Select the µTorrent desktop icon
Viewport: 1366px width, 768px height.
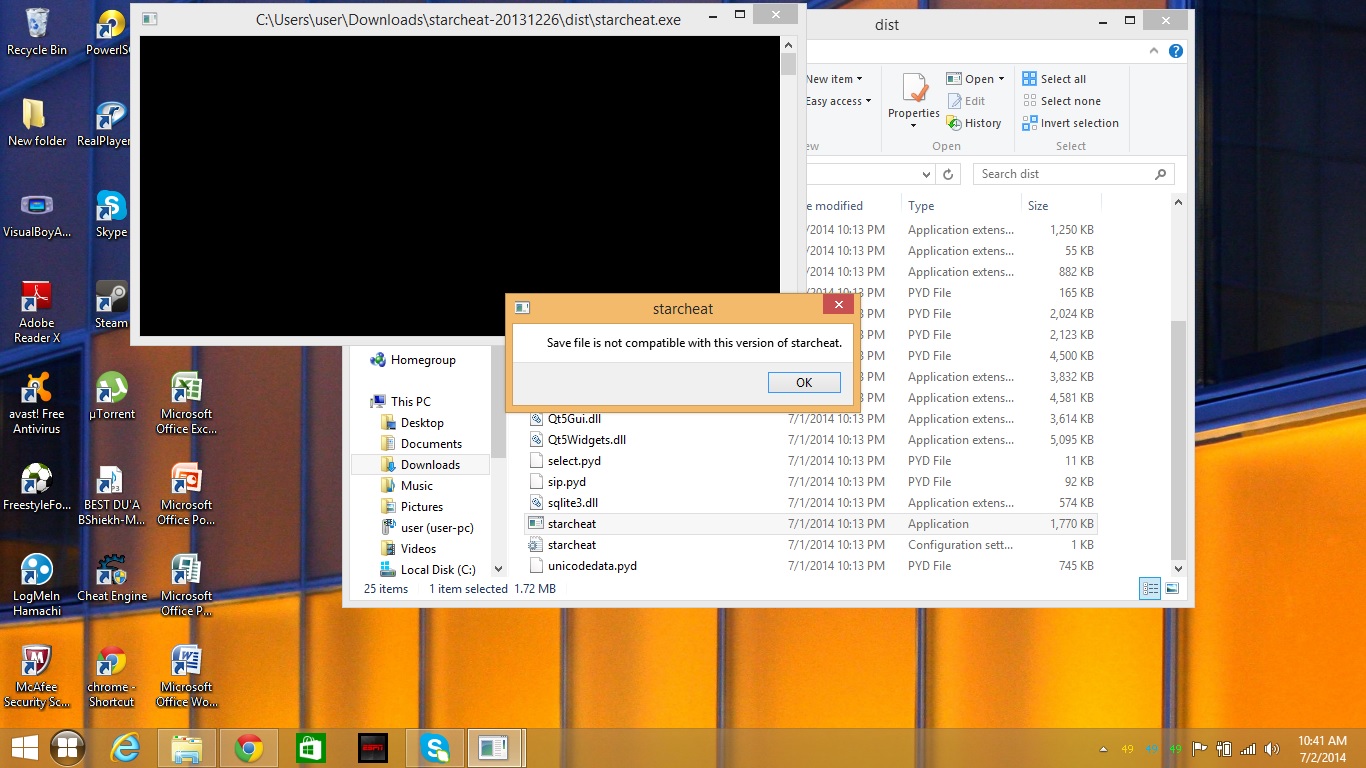tap(111, 396)
